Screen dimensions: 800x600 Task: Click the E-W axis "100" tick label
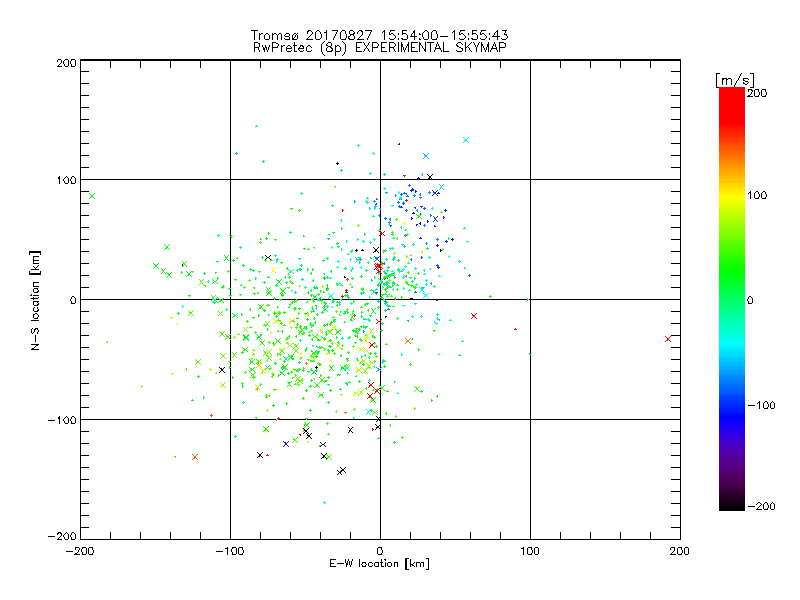530,551
